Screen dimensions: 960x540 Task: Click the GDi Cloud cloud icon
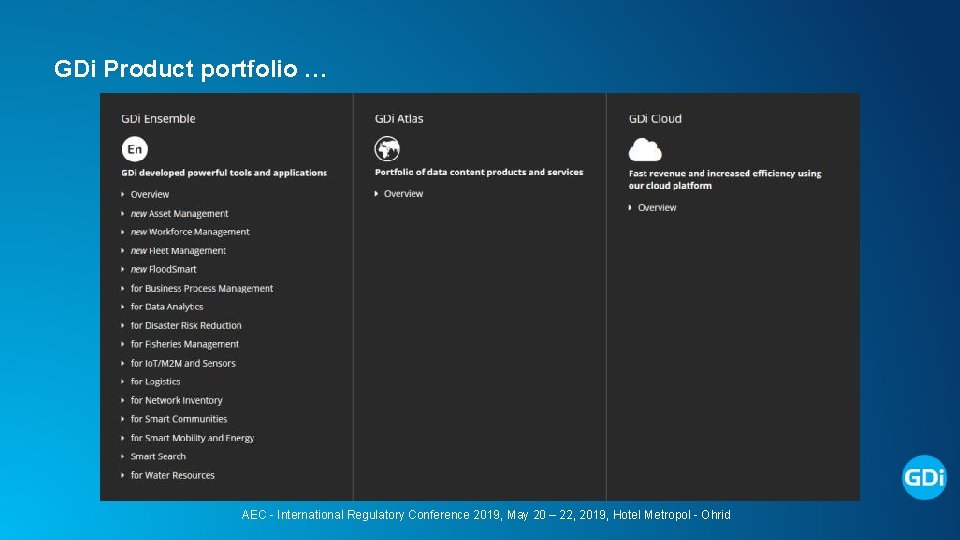(645, 149)
